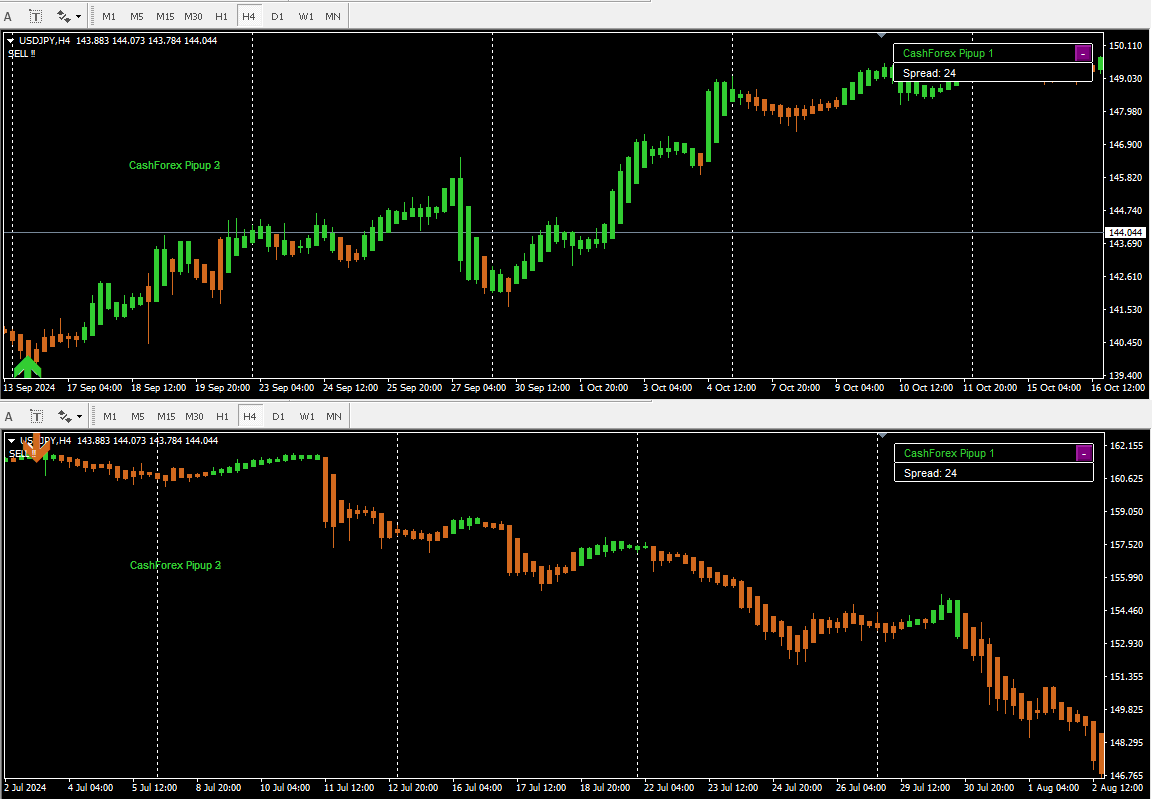The height and width of the screenshot is (801, 1153).
Task: Click the arrows objects icon in lower toolbar
Action: (65, 416)
